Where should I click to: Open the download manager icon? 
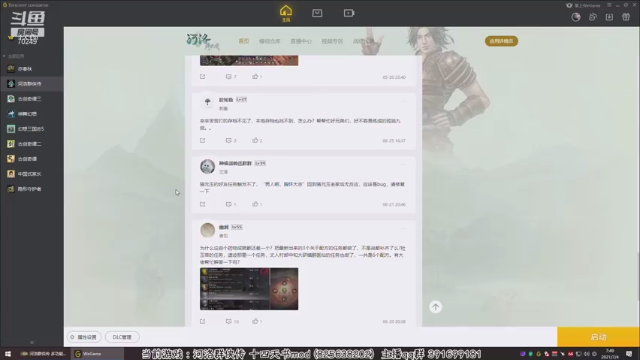tap(609, 17)
